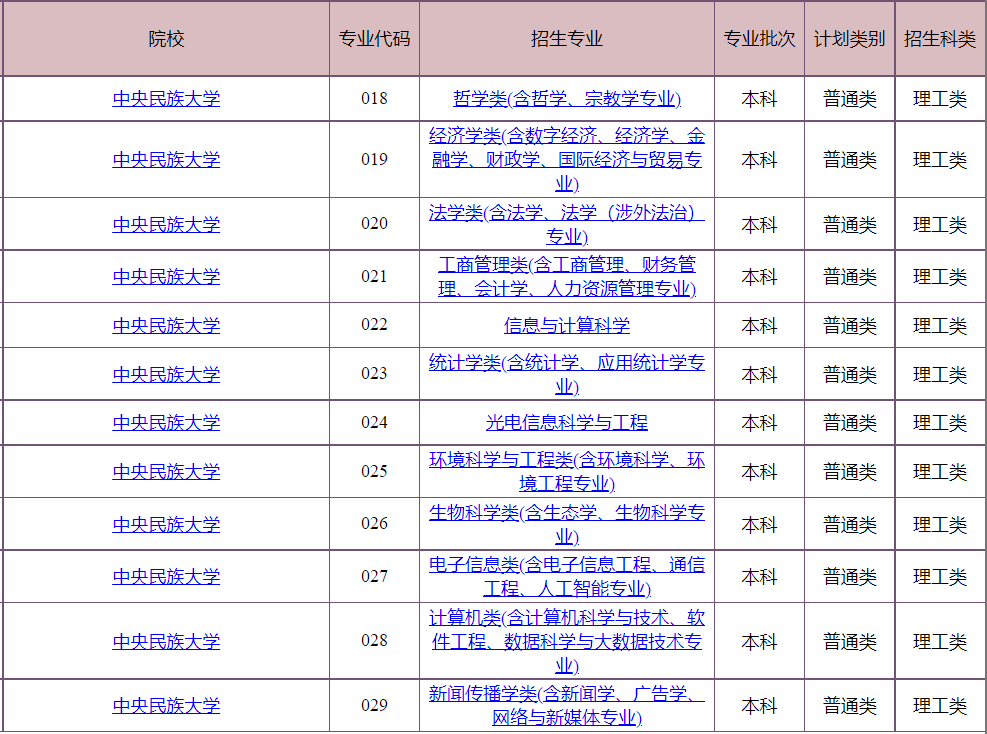Open 中央民族大学 link in row 019
The image size is (987, 734).
coord(166,160)
